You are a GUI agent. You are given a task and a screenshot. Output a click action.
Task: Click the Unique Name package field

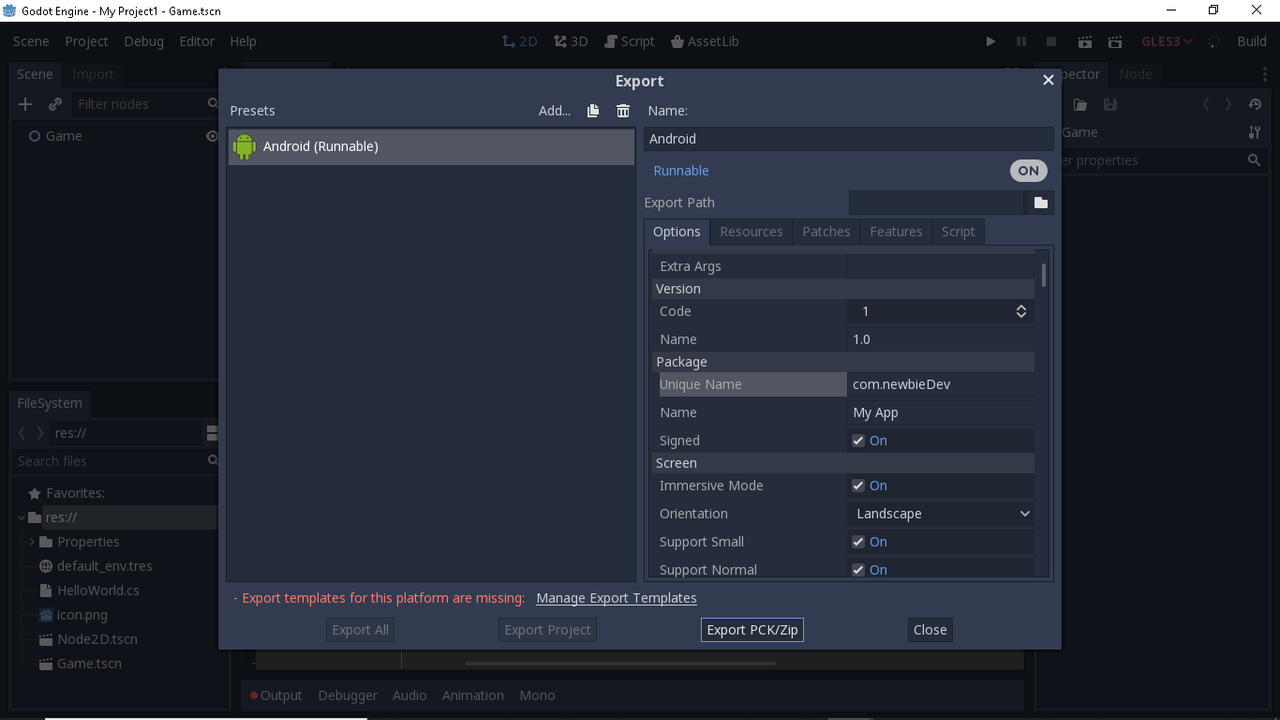click(941, 384)
